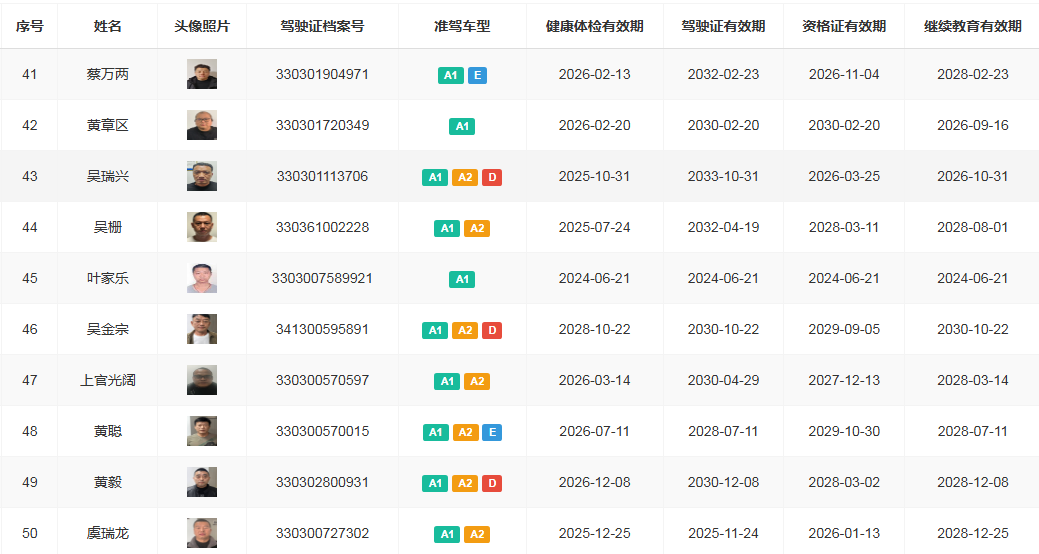Click 吴瑞兴's profile photo thumbnail
Viewport: 1039px width, 554px height.
click(x=202, y=177)
